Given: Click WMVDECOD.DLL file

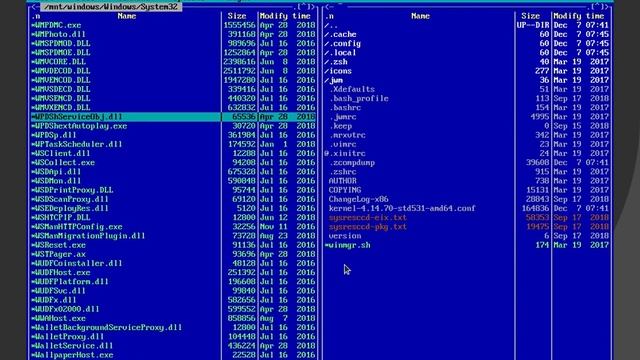Looking at the screenshot, I should [x=173, y=71].
